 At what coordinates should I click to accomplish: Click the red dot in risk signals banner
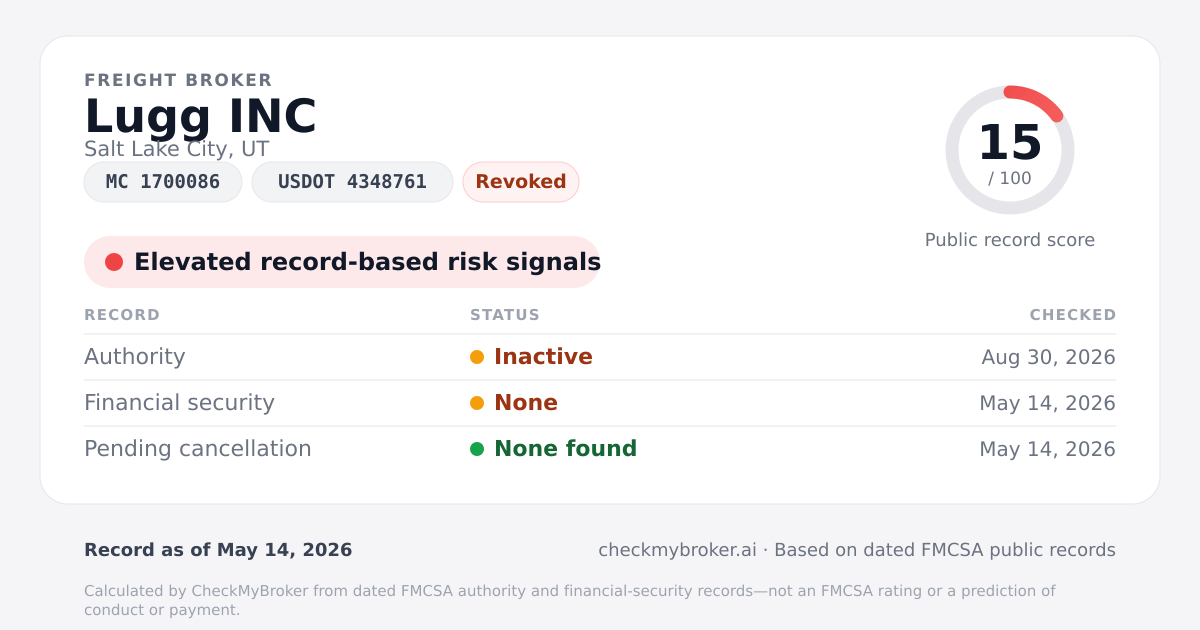click(114, 262)
